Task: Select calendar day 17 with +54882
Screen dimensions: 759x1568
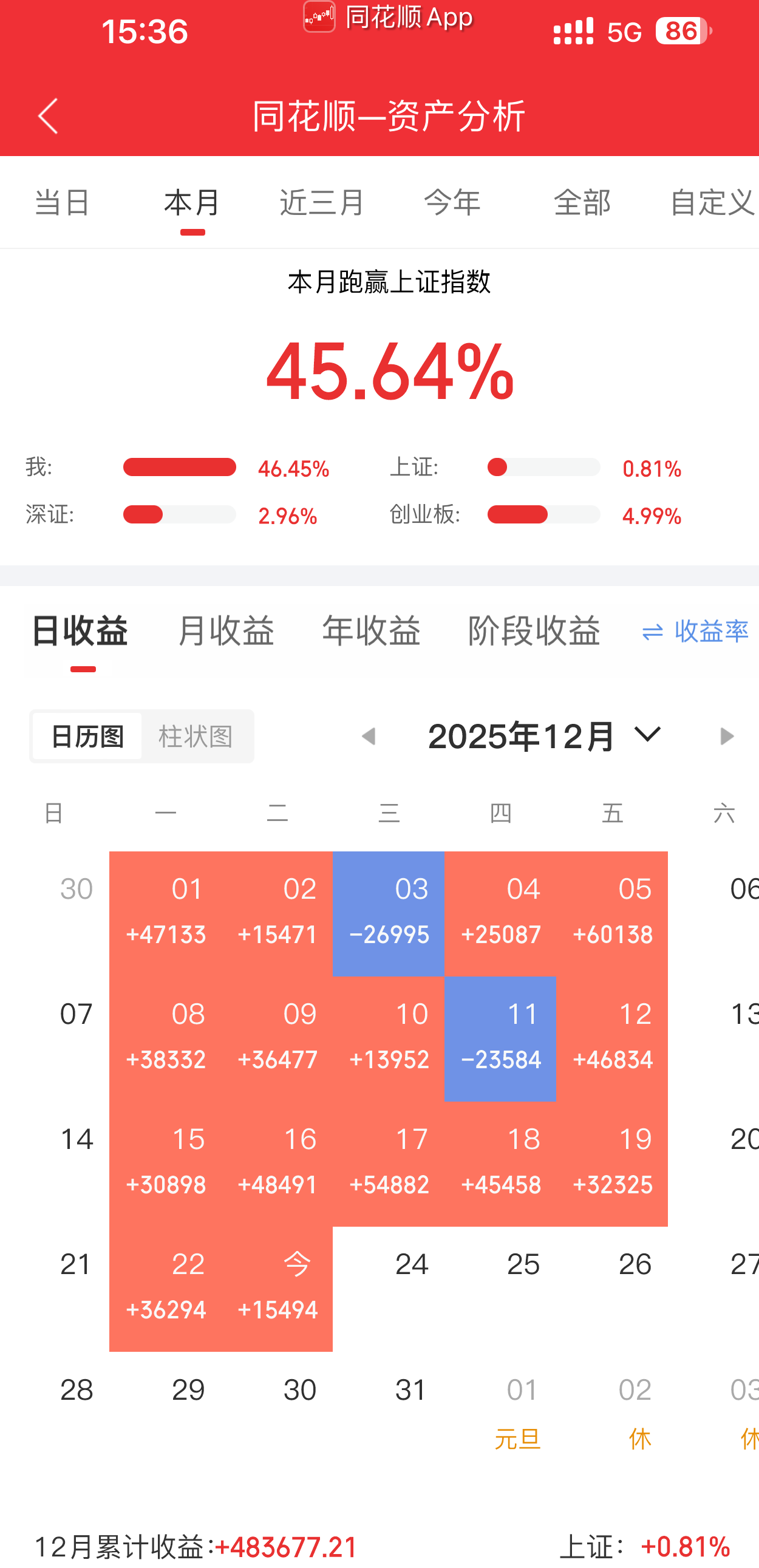Action: pyautogui.click(x=389, y=1164)
